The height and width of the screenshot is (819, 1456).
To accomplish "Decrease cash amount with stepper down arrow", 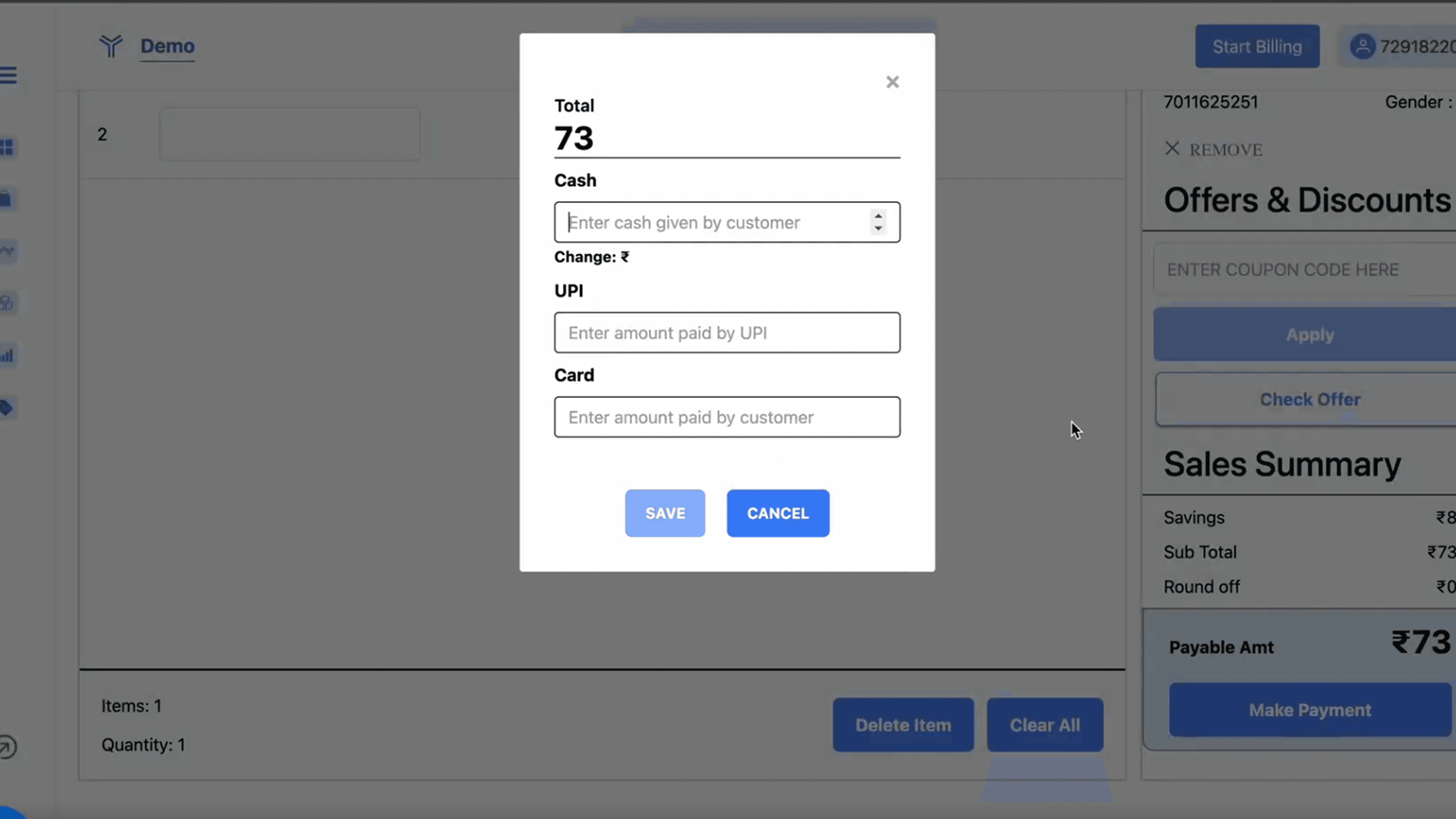I will (878, 228).
